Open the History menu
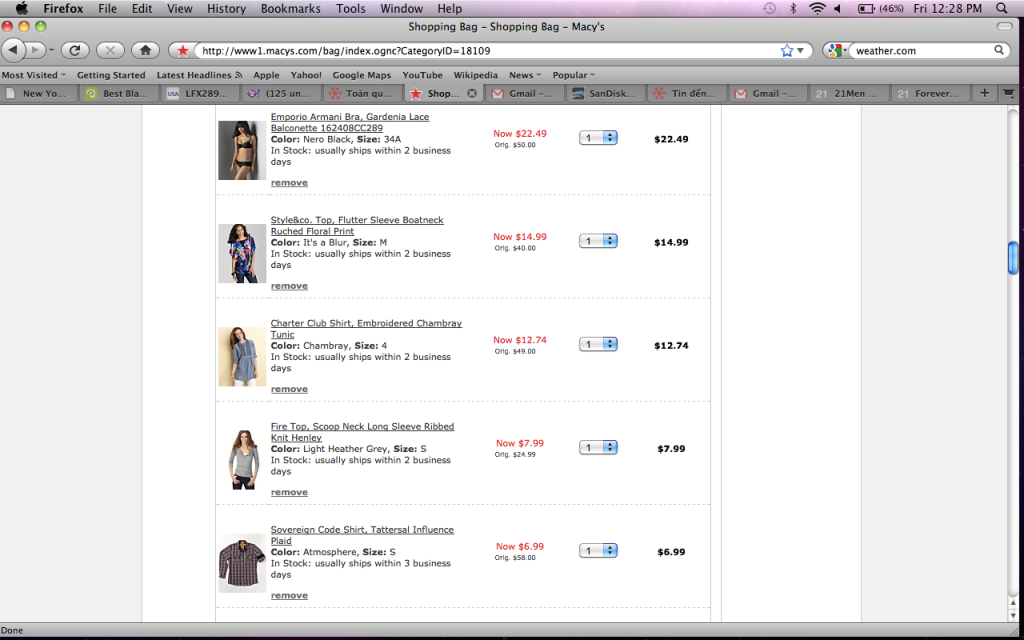 coord(226,8)
